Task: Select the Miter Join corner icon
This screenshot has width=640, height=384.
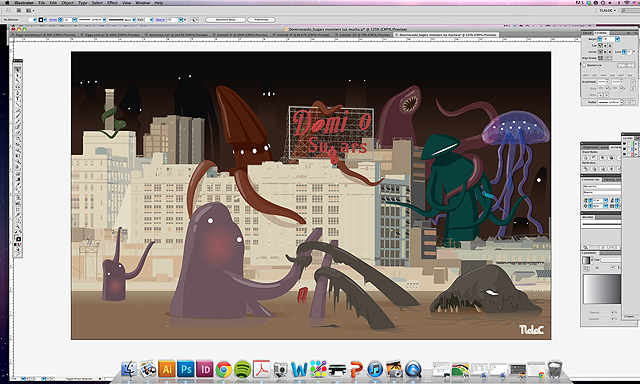Action: tap(600, 52)
